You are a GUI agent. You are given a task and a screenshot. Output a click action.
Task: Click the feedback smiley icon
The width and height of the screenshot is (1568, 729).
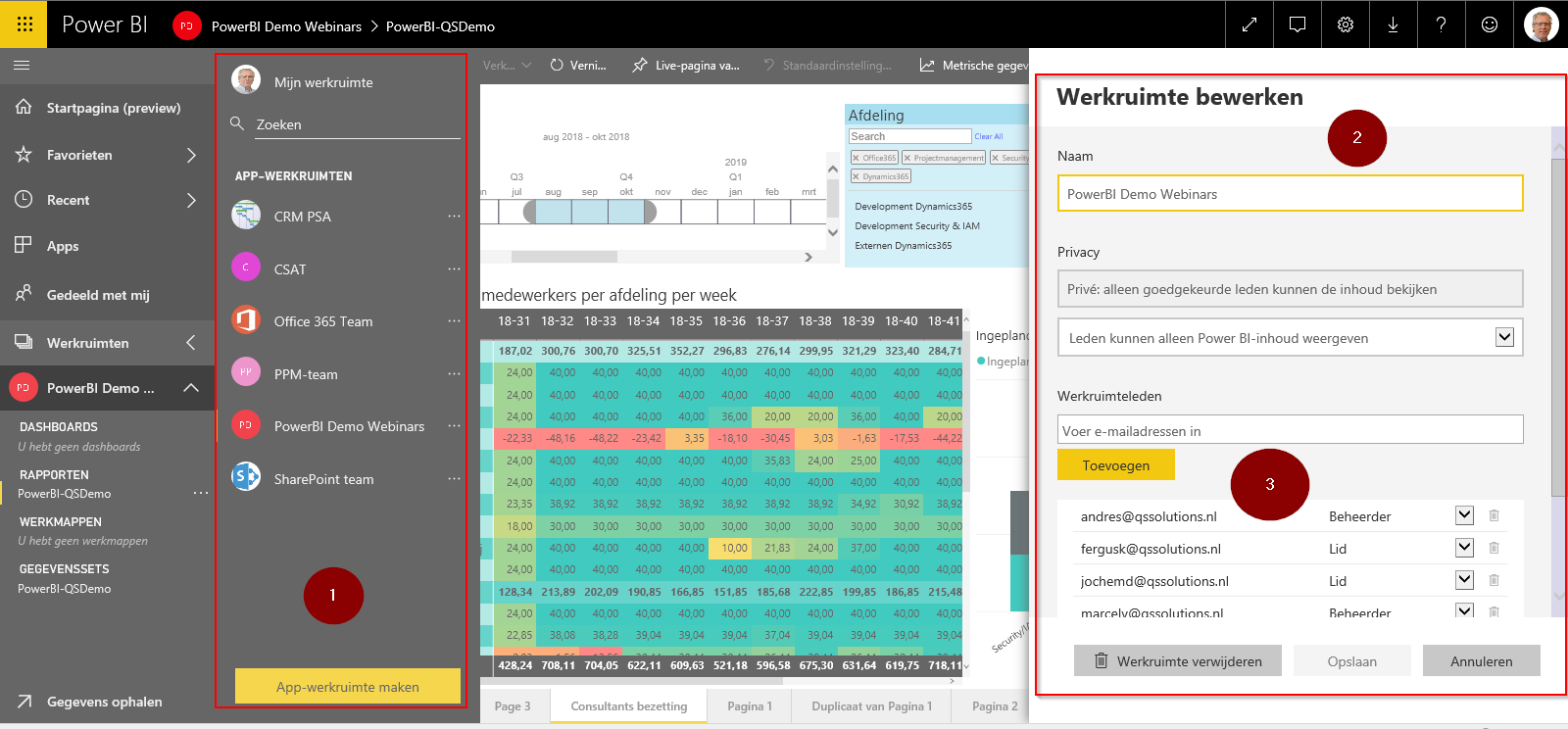(1490, 24)
